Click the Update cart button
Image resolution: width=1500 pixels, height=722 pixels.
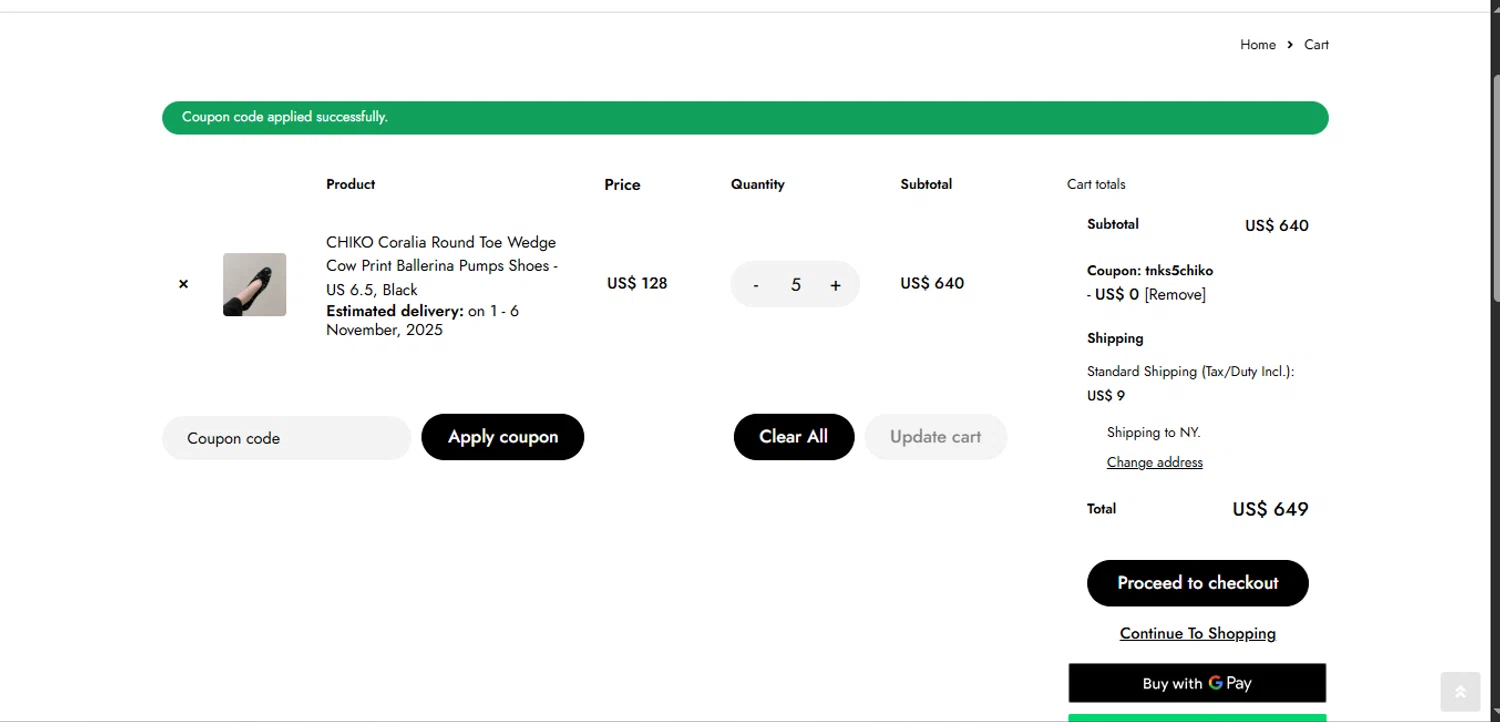(x=935, y=437)
